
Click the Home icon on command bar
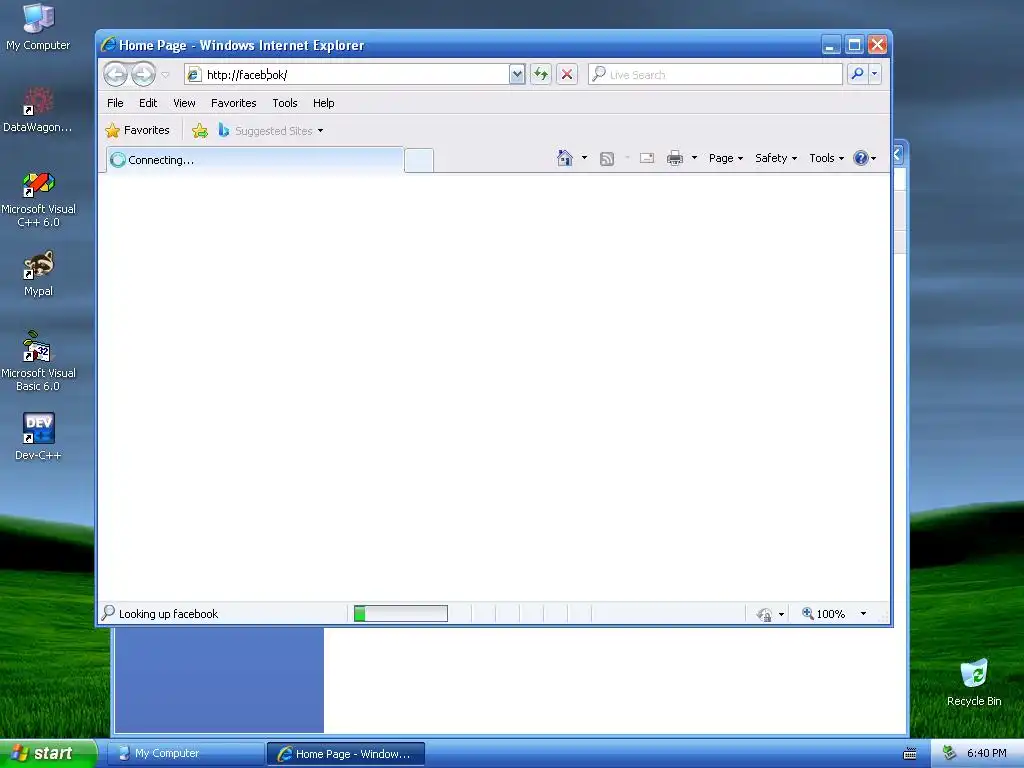pos(565,158)
